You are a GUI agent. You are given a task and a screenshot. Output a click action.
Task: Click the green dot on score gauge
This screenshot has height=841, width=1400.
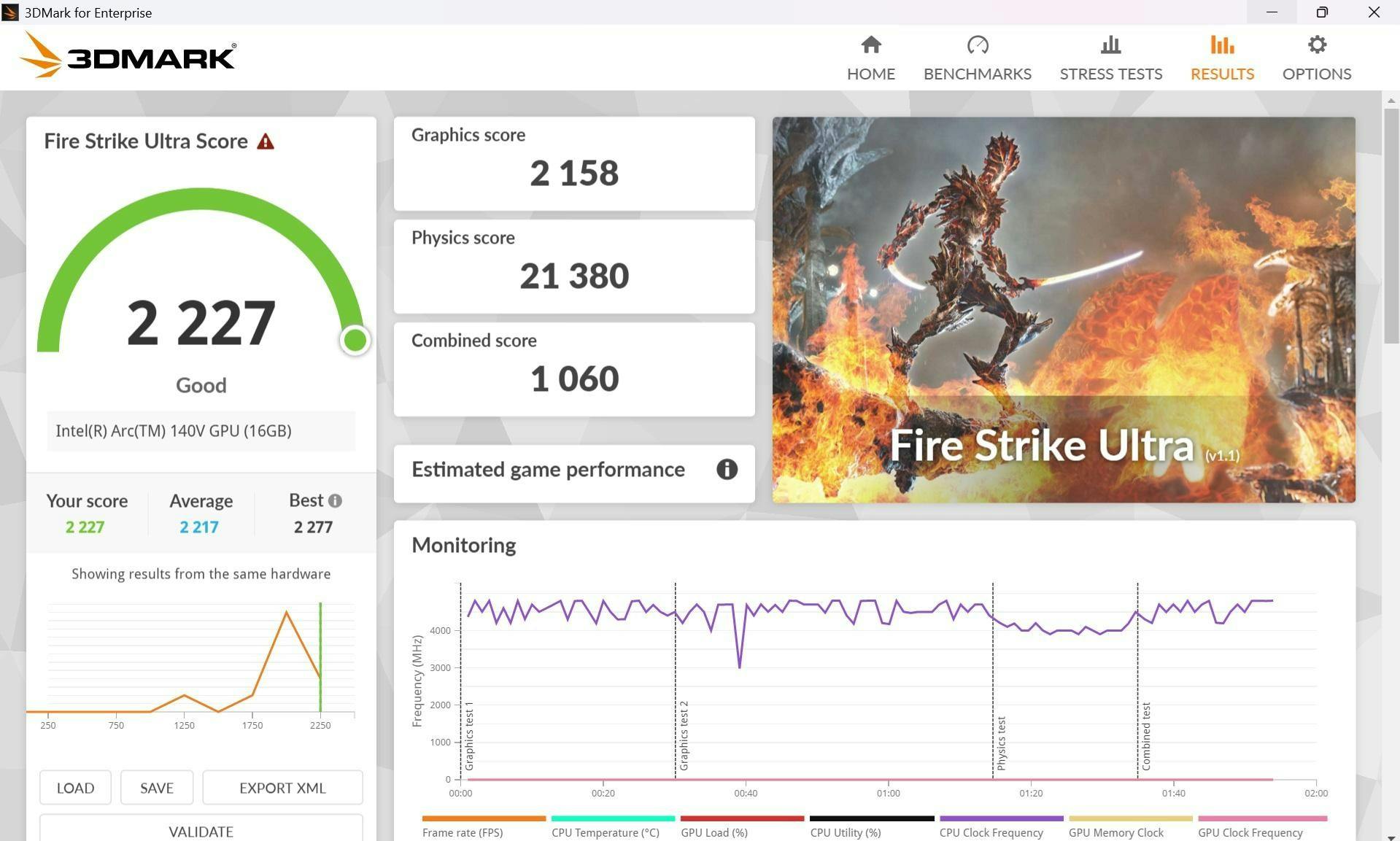(355, 340)
